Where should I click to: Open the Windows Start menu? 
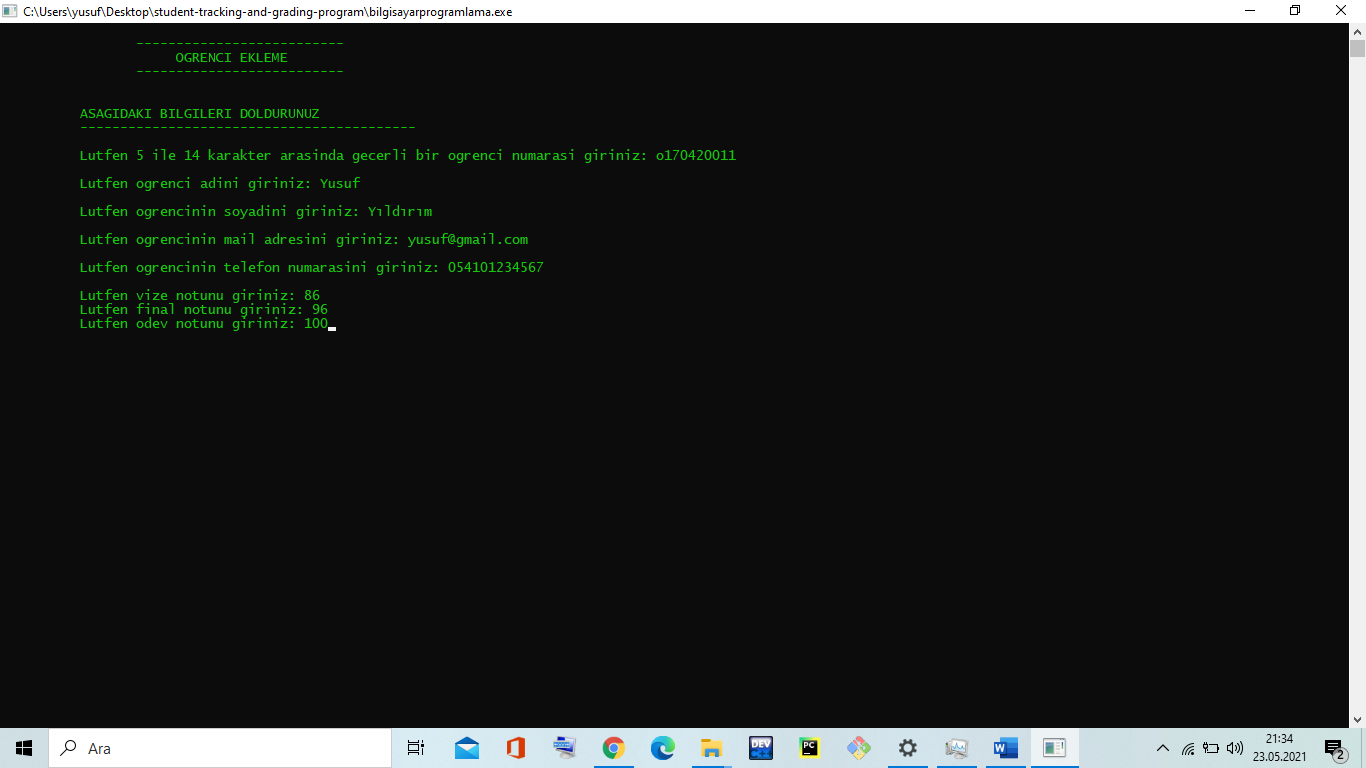(24, 748)
